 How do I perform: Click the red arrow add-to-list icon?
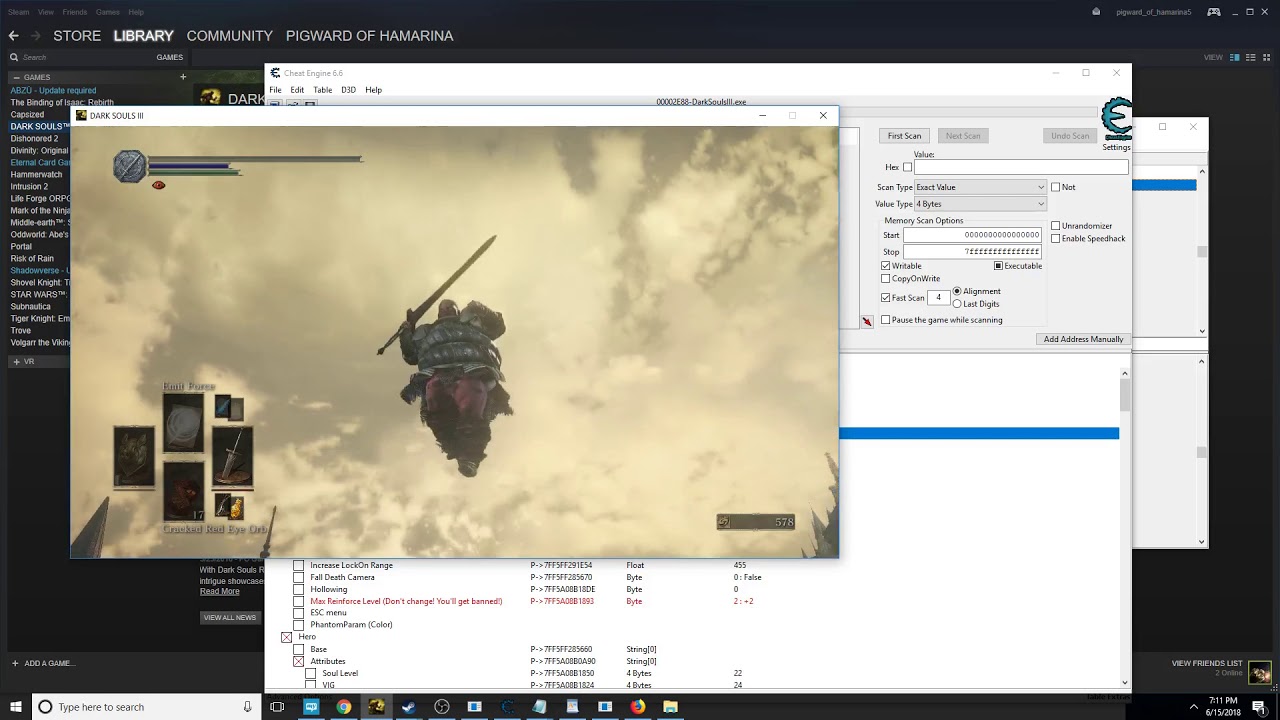click(x=867, y=321)
